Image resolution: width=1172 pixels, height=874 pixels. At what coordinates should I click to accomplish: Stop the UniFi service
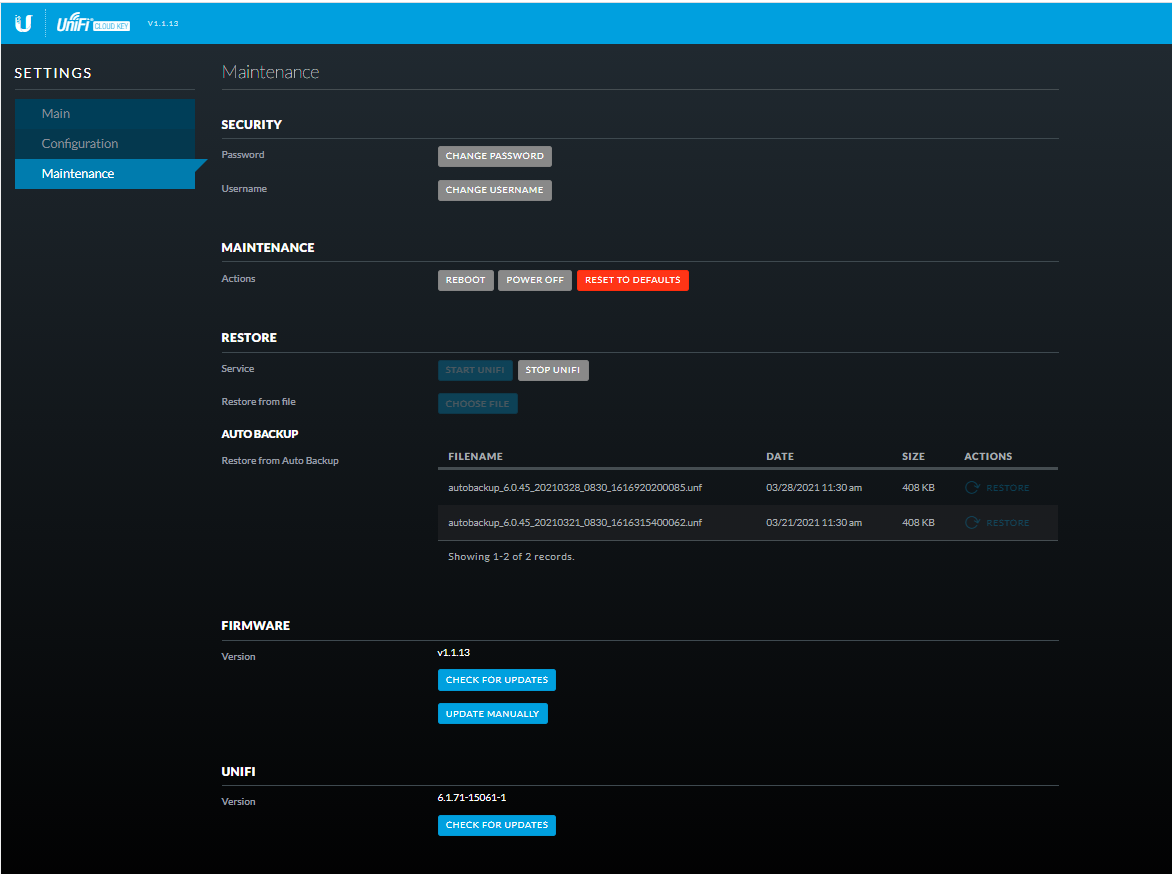pos(553,370)
